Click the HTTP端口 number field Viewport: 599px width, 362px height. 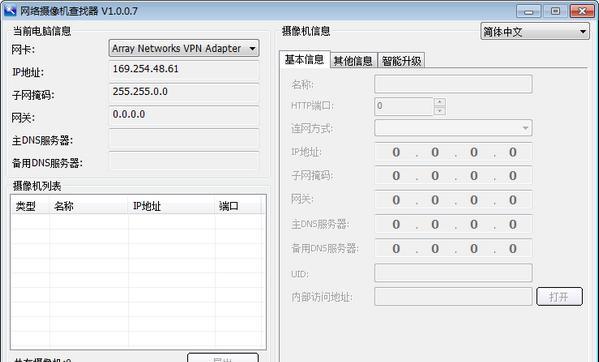[x=404, y=106]
